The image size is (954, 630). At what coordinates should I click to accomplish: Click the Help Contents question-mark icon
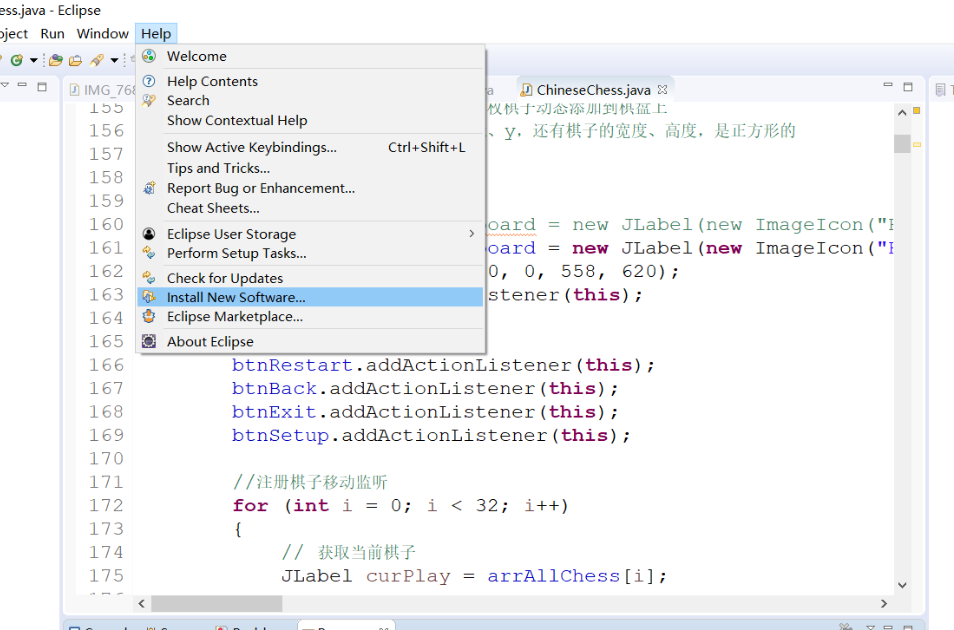[149, 81]
